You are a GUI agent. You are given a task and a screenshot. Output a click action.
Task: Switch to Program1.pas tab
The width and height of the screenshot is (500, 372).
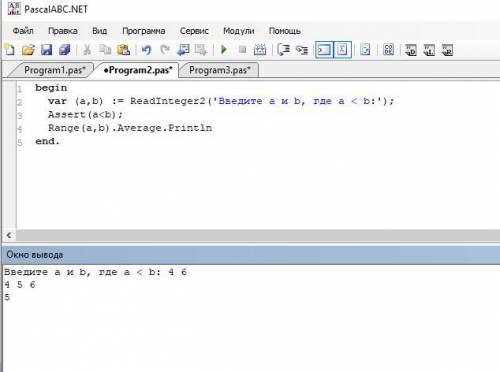click(53, 70)
